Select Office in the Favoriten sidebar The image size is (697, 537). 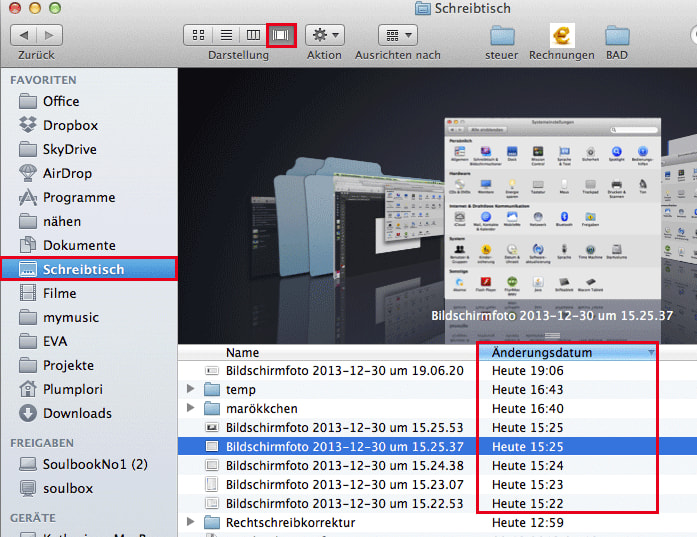pos(89,101)
